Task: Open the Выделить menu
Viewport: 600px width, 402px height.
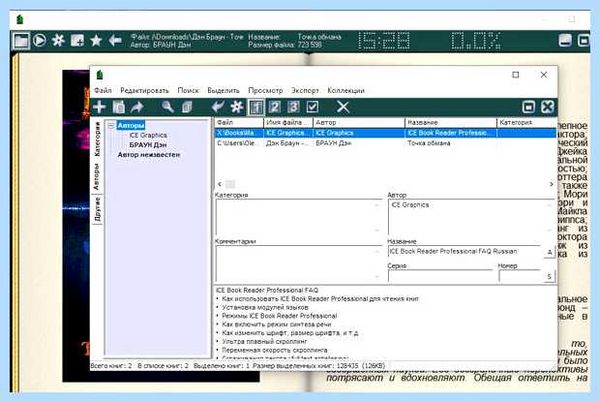Action: (x=223, y=91)
